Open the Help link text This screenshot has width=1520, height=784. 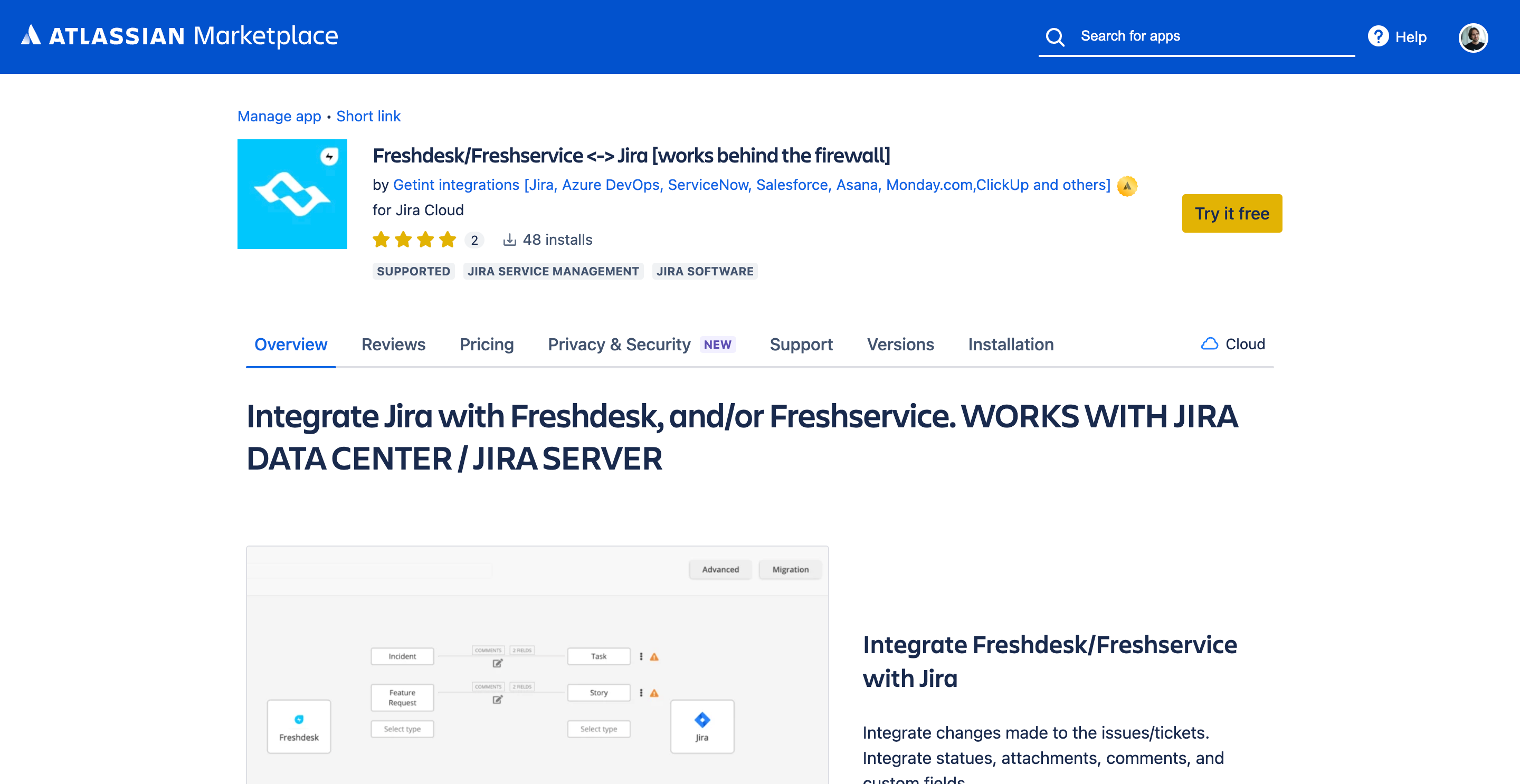pos(1411,37)
